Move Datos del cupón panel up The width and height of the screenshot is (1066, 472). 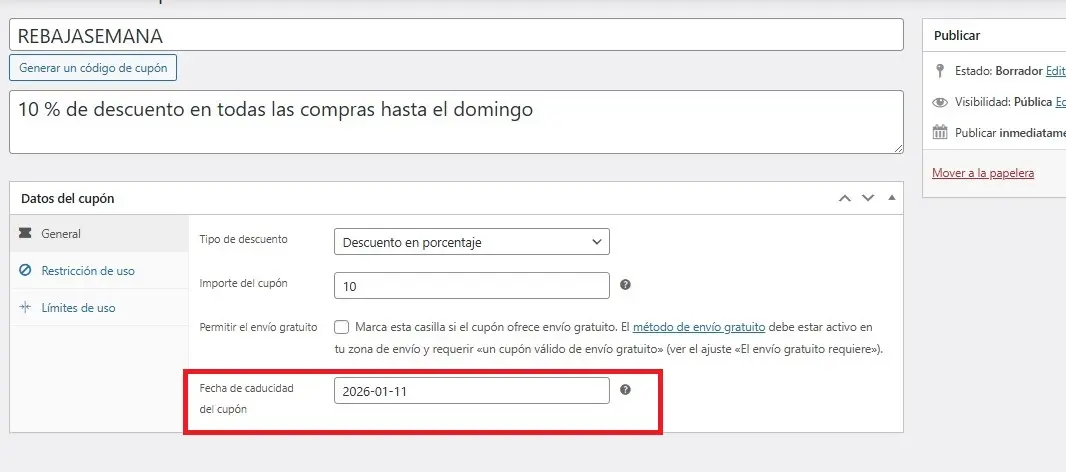click(845, 198)
